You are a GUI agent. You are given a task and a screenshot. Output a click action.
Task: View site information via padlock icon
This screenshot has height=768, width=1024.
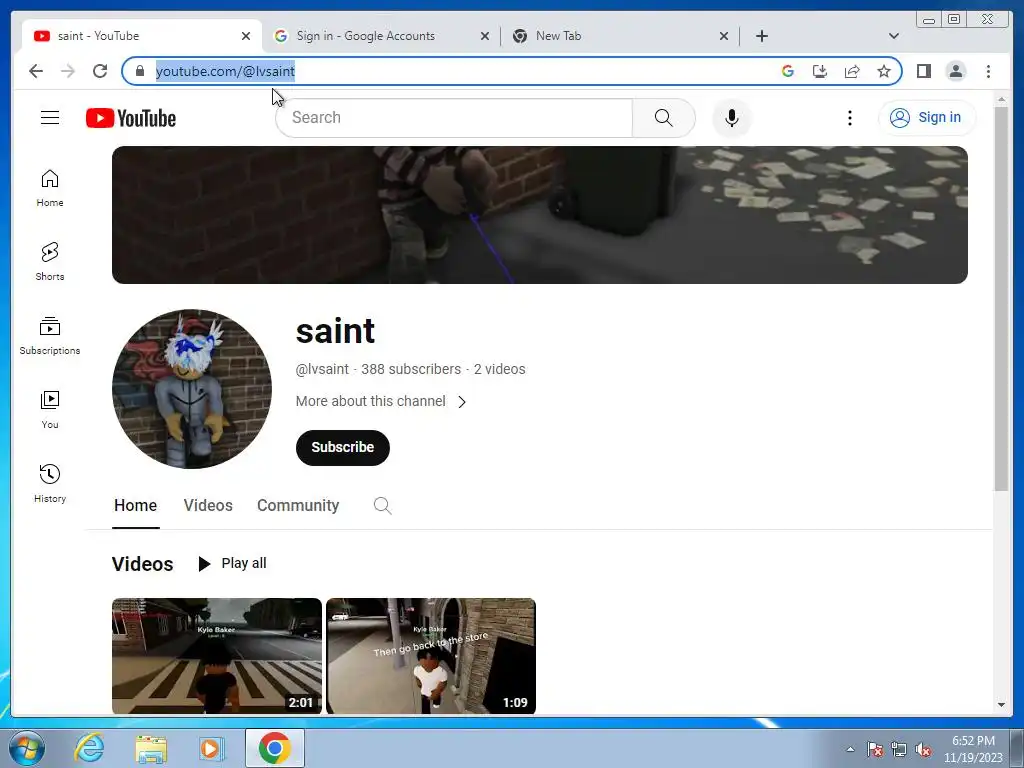click(x=140, y=71)
